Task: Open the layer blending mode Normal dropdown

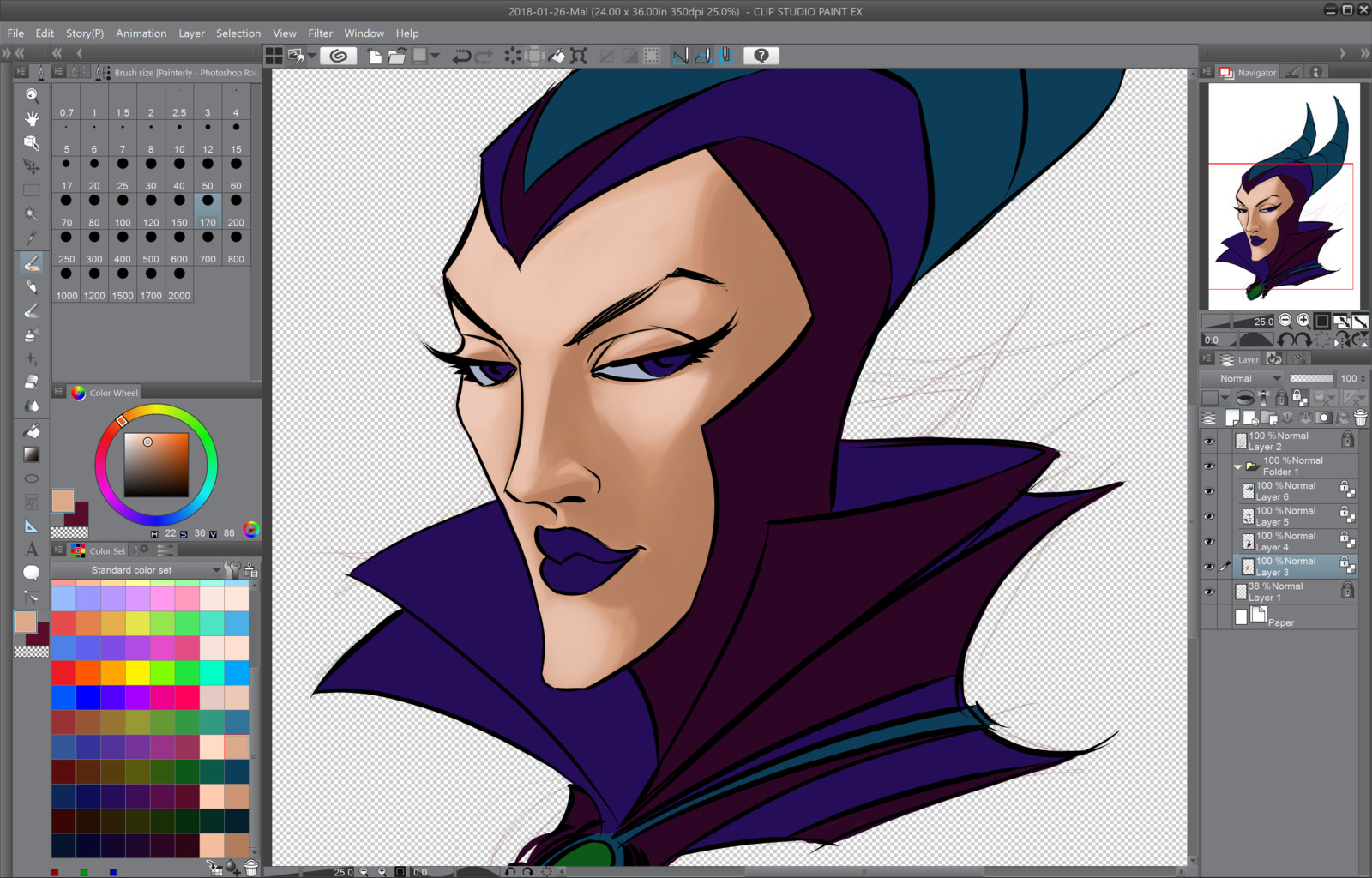Action: pos(1242,378)
